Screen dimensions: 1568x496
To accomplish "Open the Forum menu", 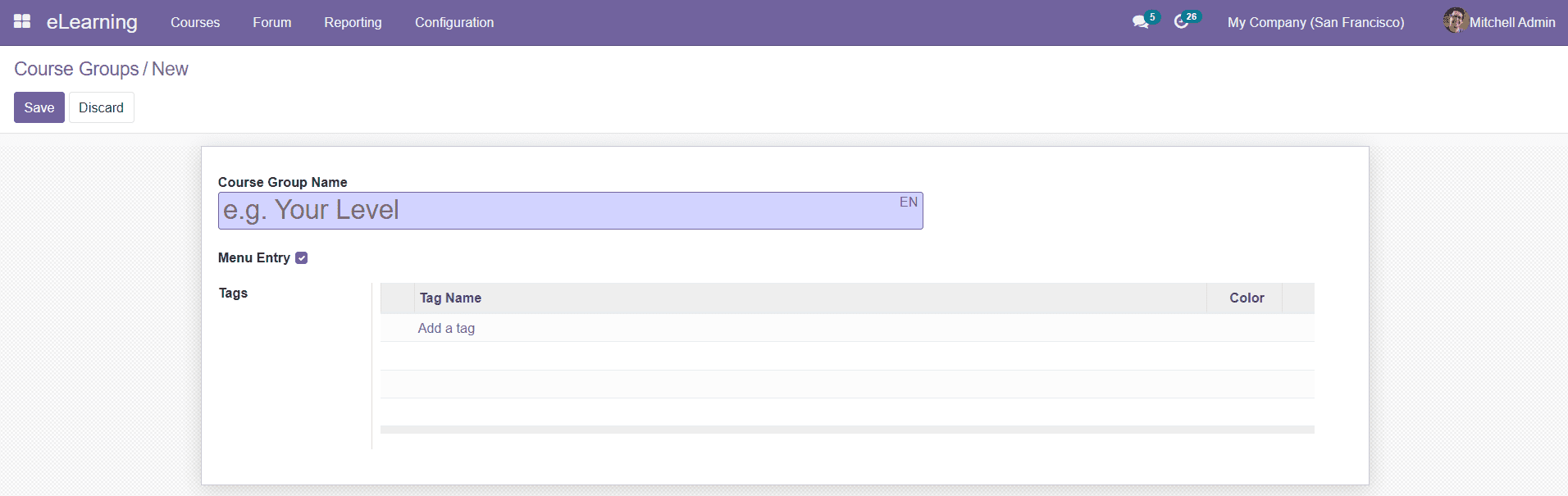I will [271, 22].
